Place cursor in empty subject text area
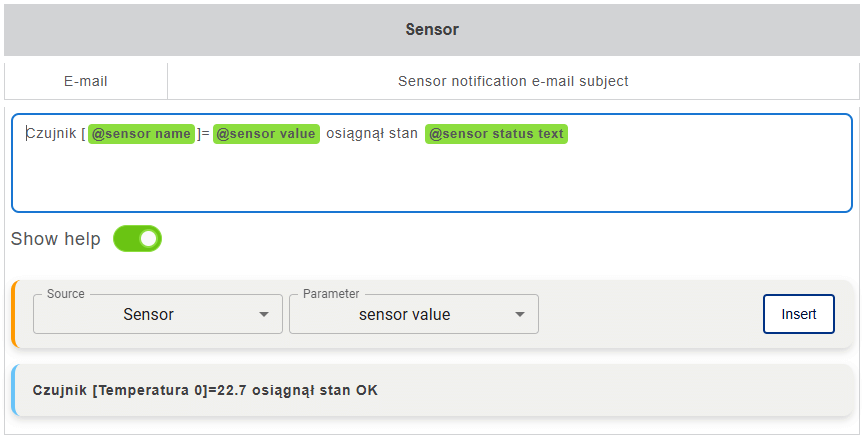This screenshot has width=864, height=439. (430, 180)
